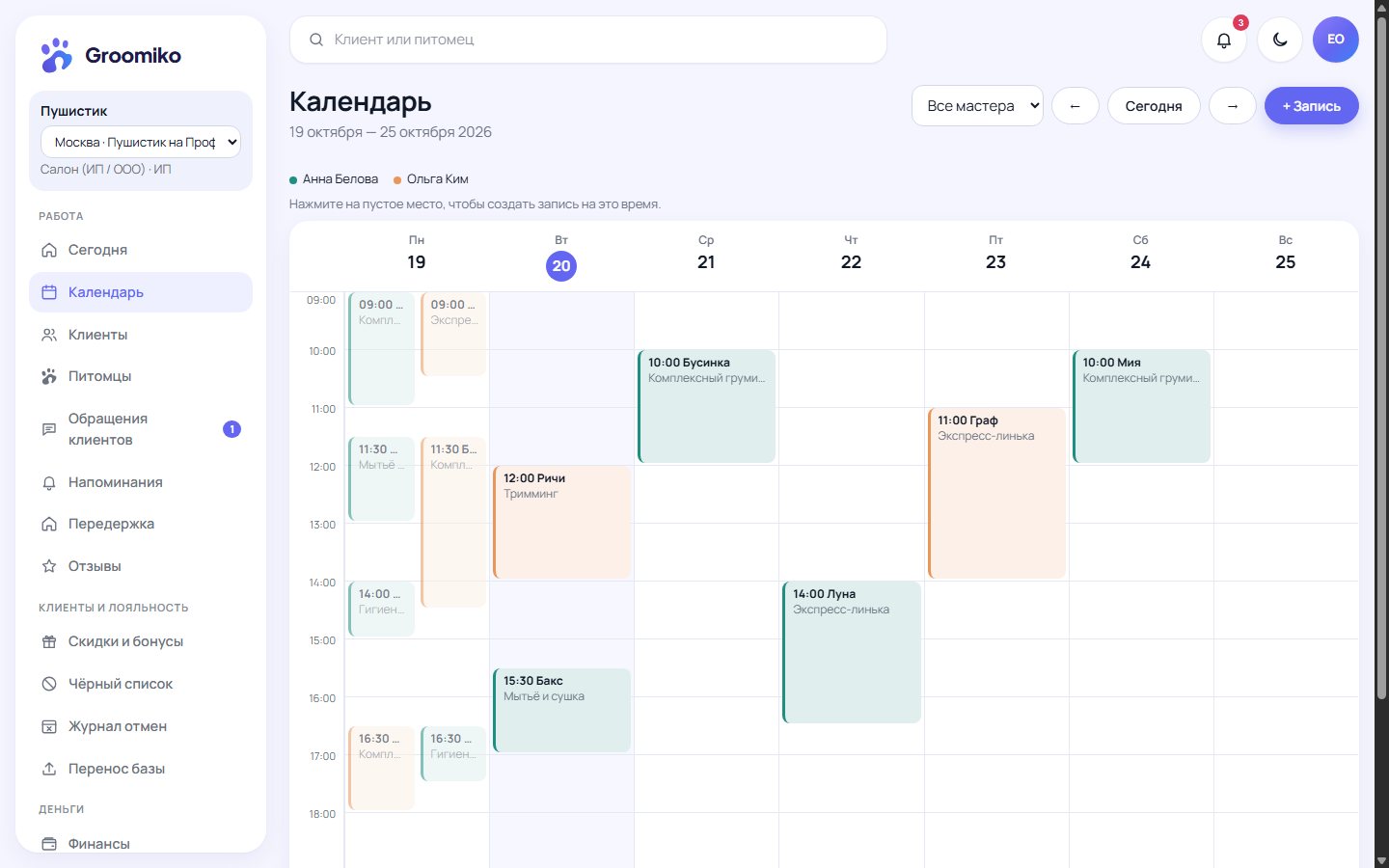Image resolution: width=1389 pixels, height=868 pixels.
Task: Click the Перенос базы upload icon
Action: pyautogui.click(x=49, y=769)
